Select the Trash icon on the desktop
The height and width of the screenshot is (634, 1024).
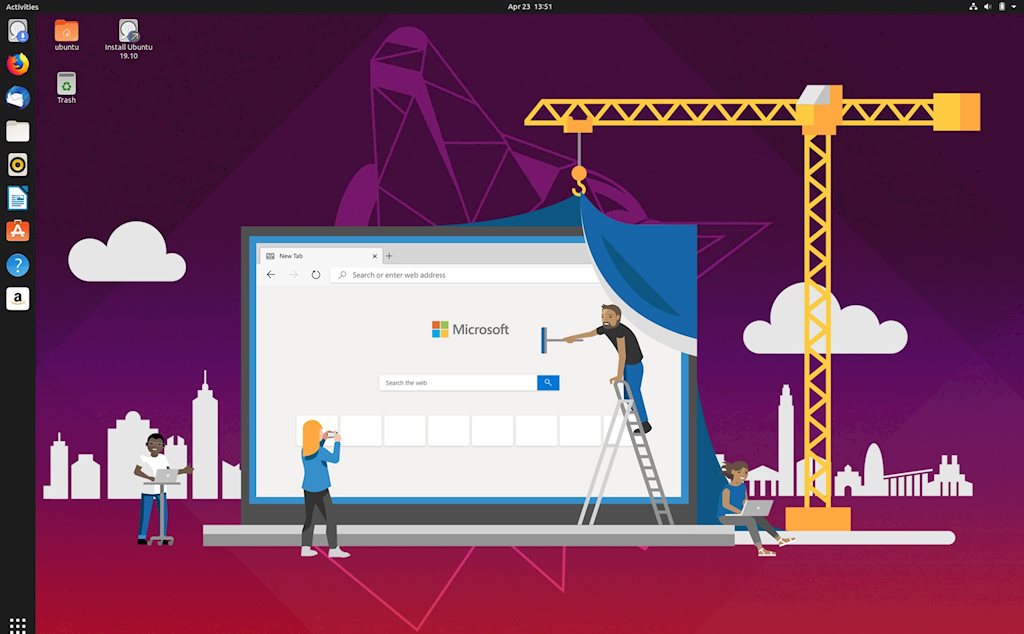66,86
